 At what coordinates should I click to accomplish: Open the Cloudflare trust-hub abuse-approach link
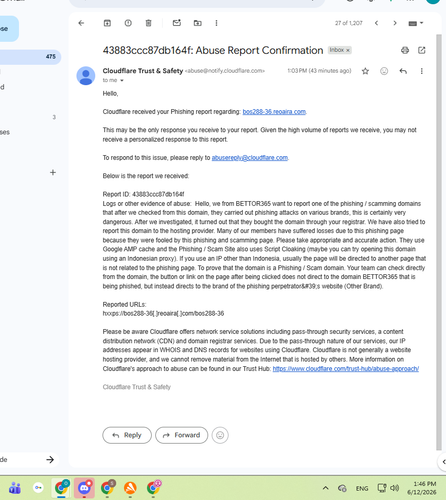coord(346,369)
